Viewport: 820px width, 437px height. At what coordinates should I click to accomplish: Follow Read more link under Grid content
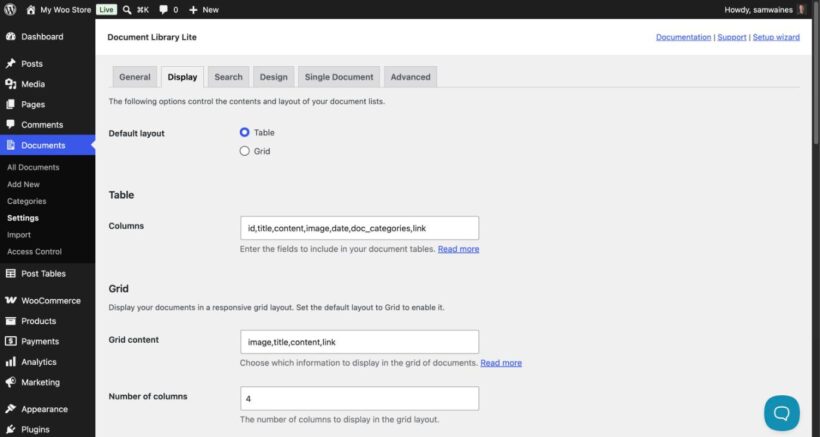[500, 363]
